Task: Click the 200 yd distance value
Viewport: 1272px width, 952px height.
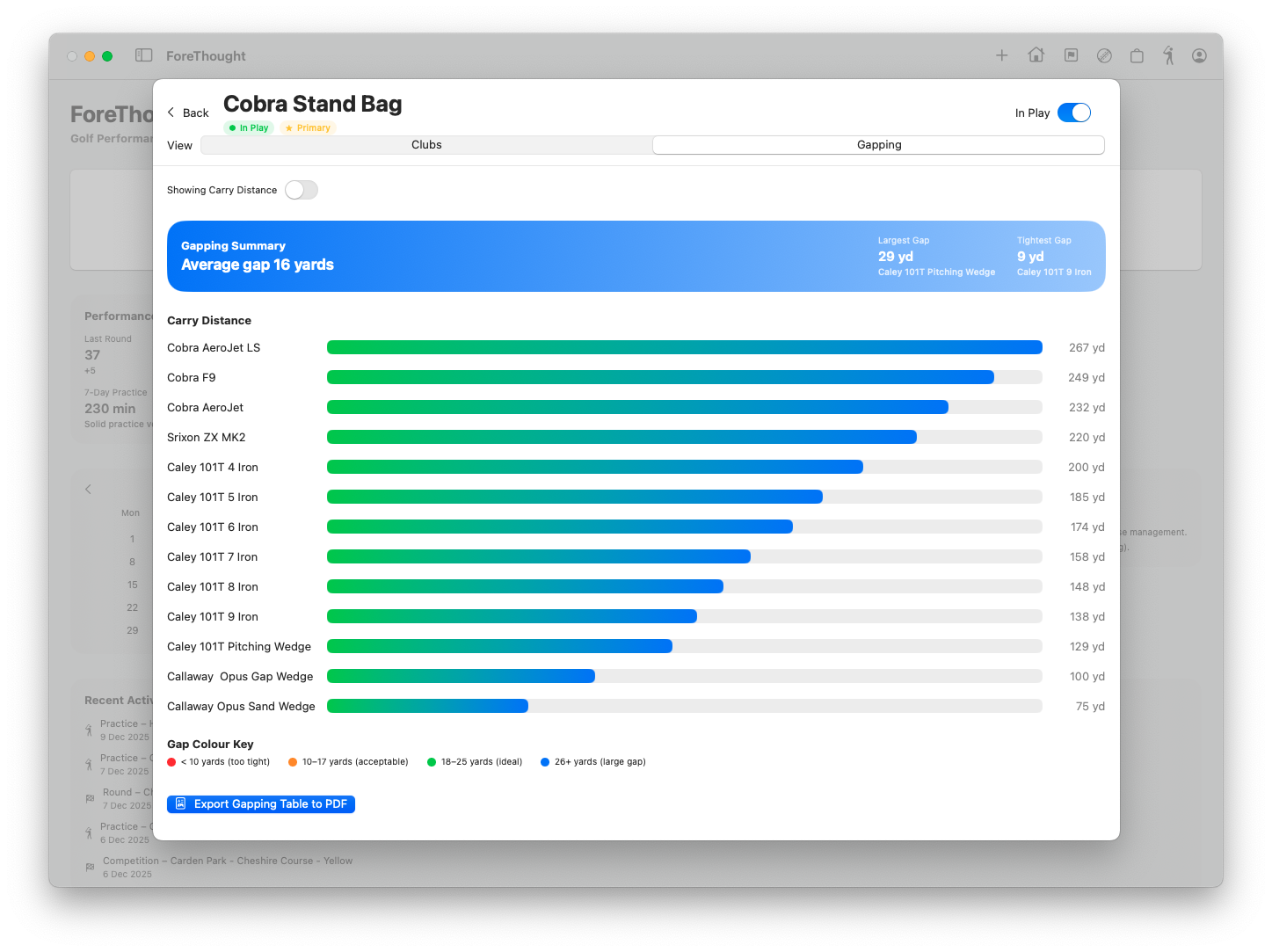Action: [1087, 467]
